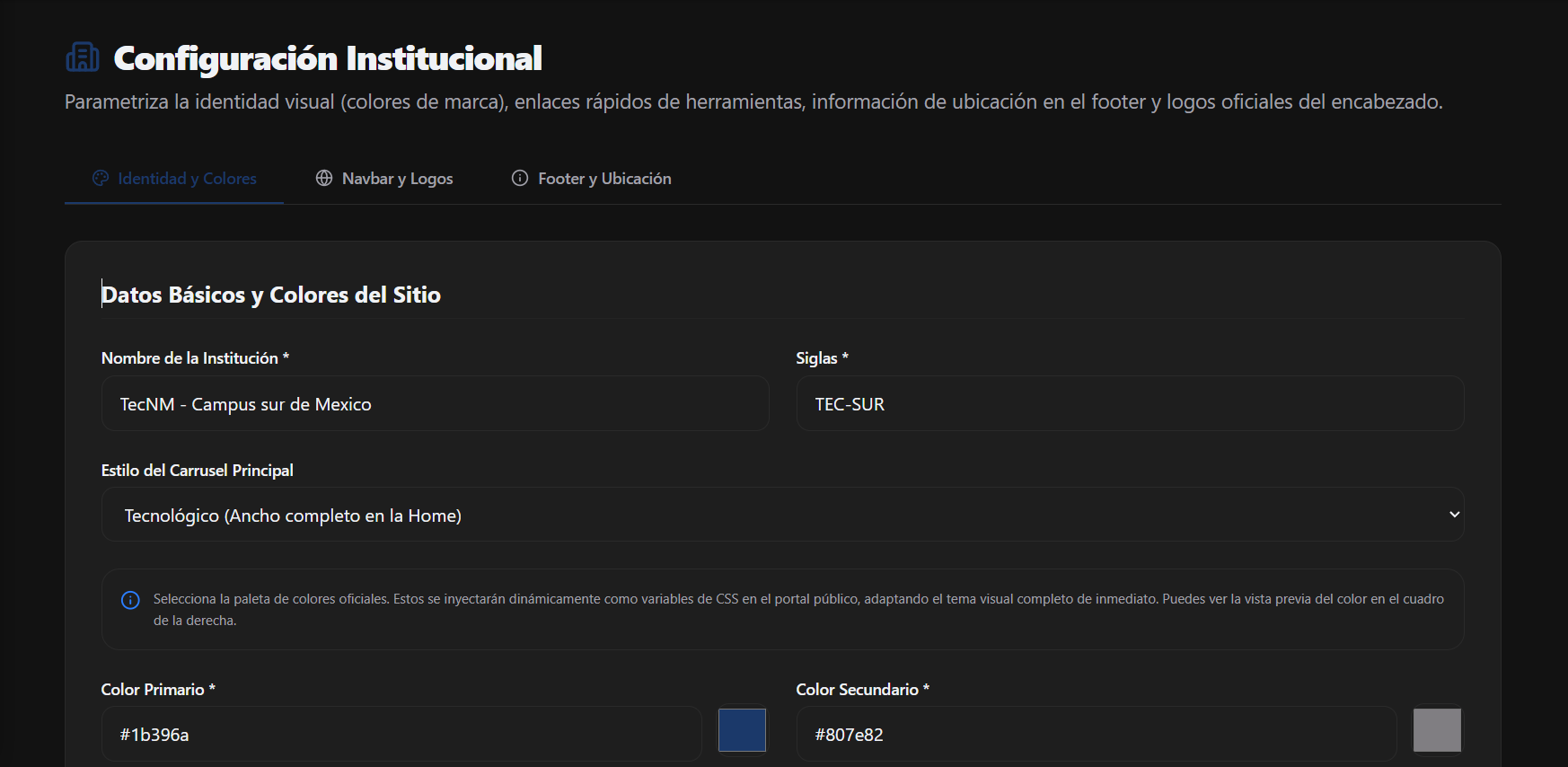This screenshot has height=767, width=1568.
Task: Click the palette icon in the Identidad y Colores tab
Action: coord(101,178)
